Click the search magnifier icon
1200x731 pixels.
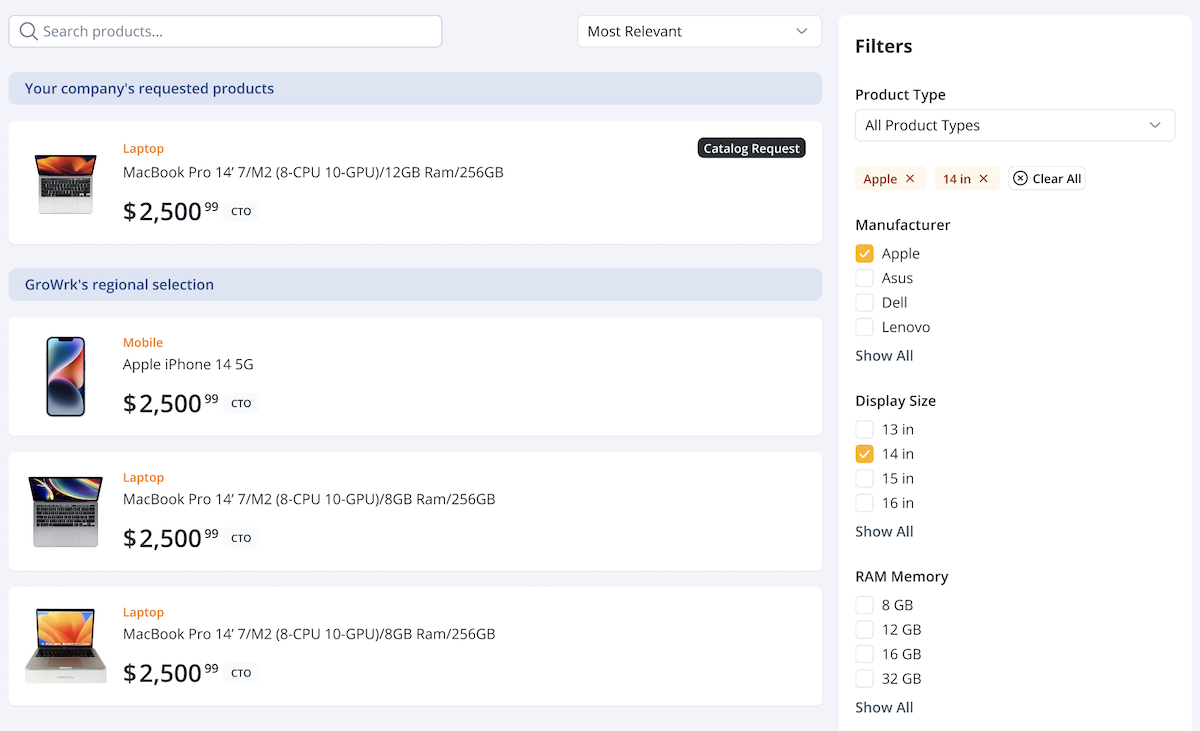(x=28, y=32)
